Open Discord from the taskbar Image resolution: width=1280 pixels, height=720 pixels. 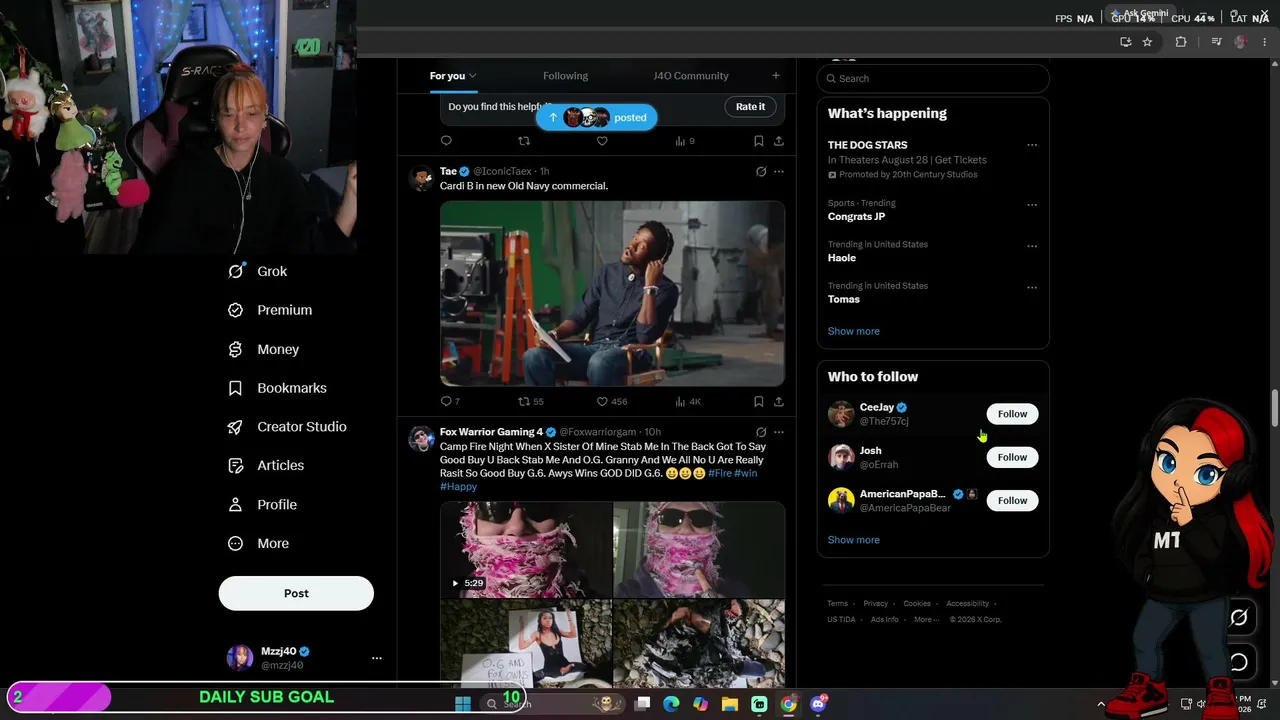pyautogui.click(x=818, y=704)
